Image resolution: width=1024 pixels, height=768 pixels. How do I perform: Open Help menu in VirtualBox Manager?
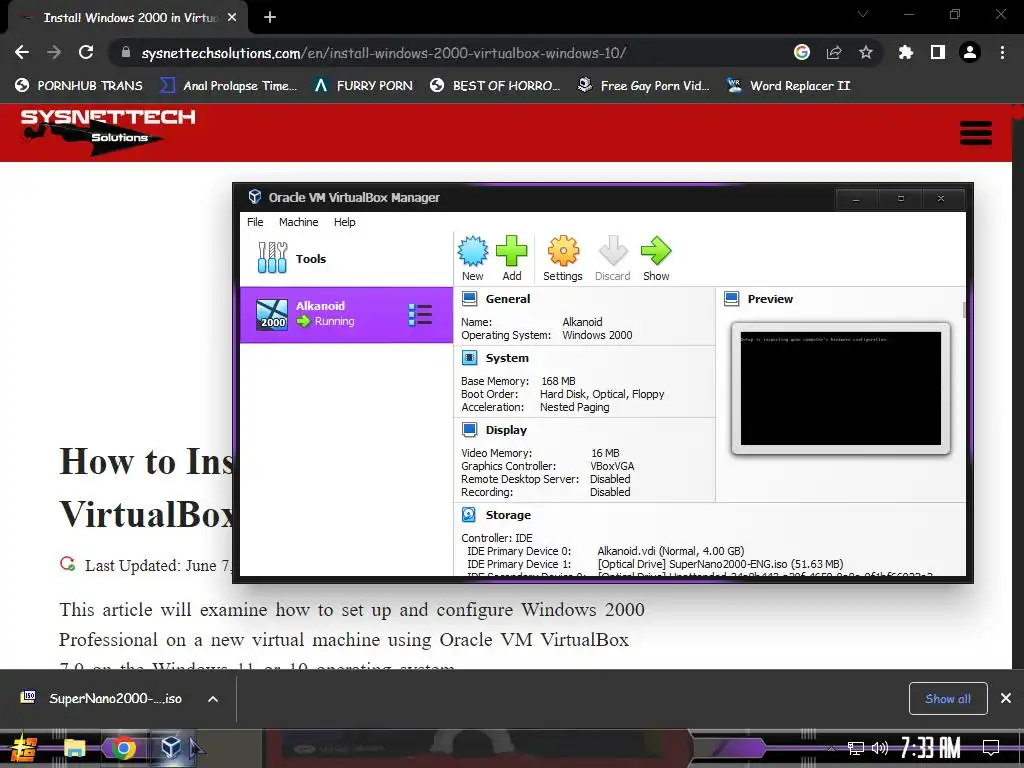pos(345,222)
